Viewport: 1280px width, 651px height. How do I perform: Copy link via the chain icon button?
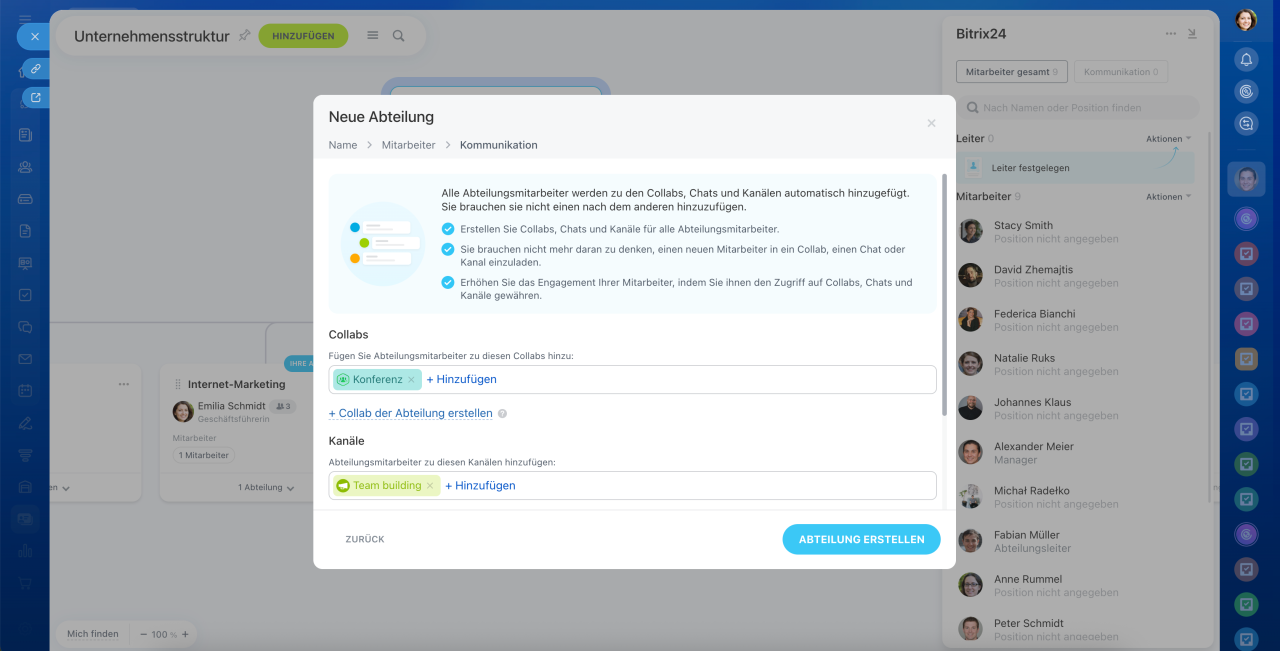pos(35,69)
